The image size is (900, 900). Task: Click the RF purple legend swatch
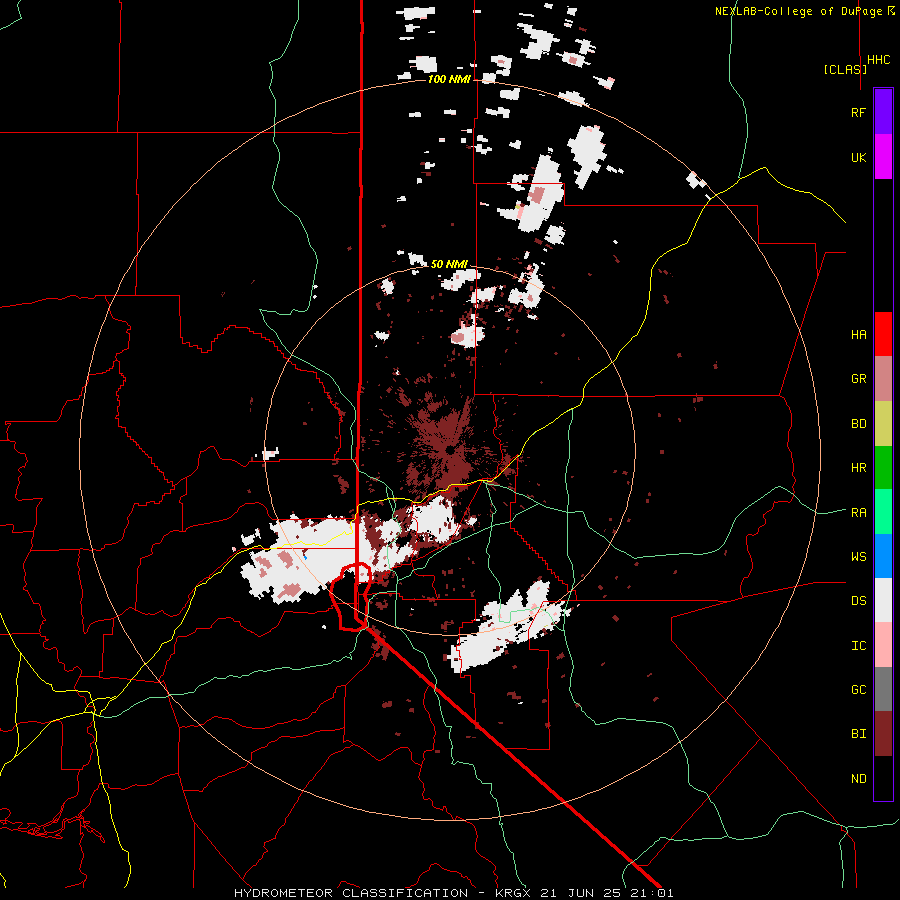(x=883, y=112)
